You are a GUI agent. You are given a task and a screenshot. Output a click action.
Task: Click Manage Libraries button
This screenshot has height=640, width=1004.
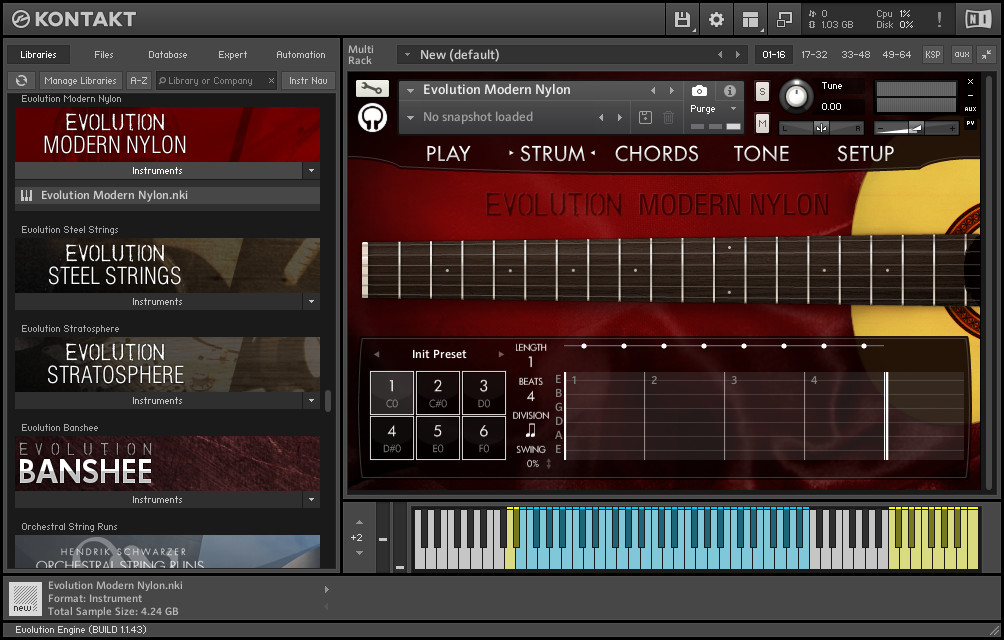[81, 81]
